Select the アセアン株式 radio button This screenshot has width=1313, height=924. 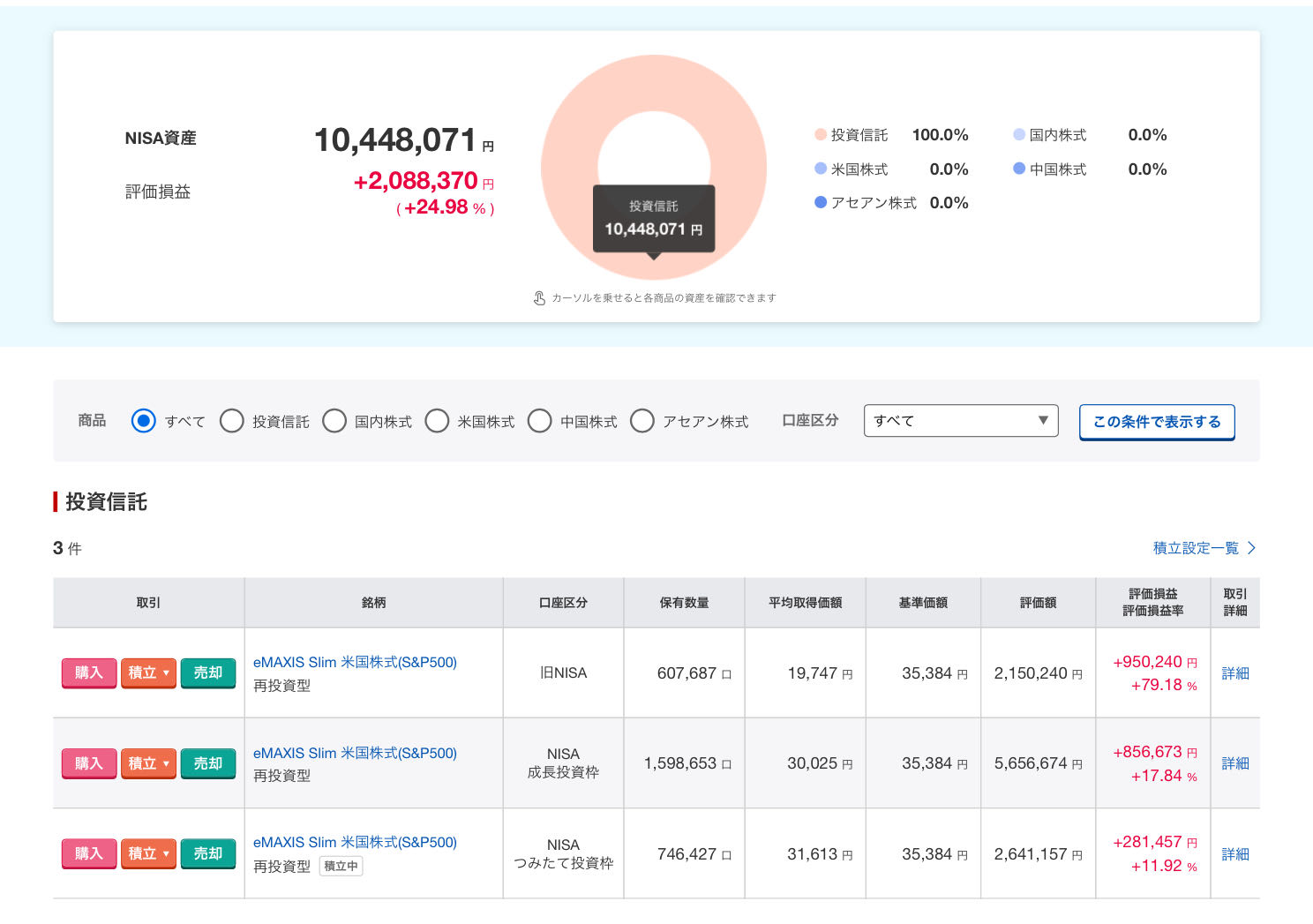click(642, 421)
